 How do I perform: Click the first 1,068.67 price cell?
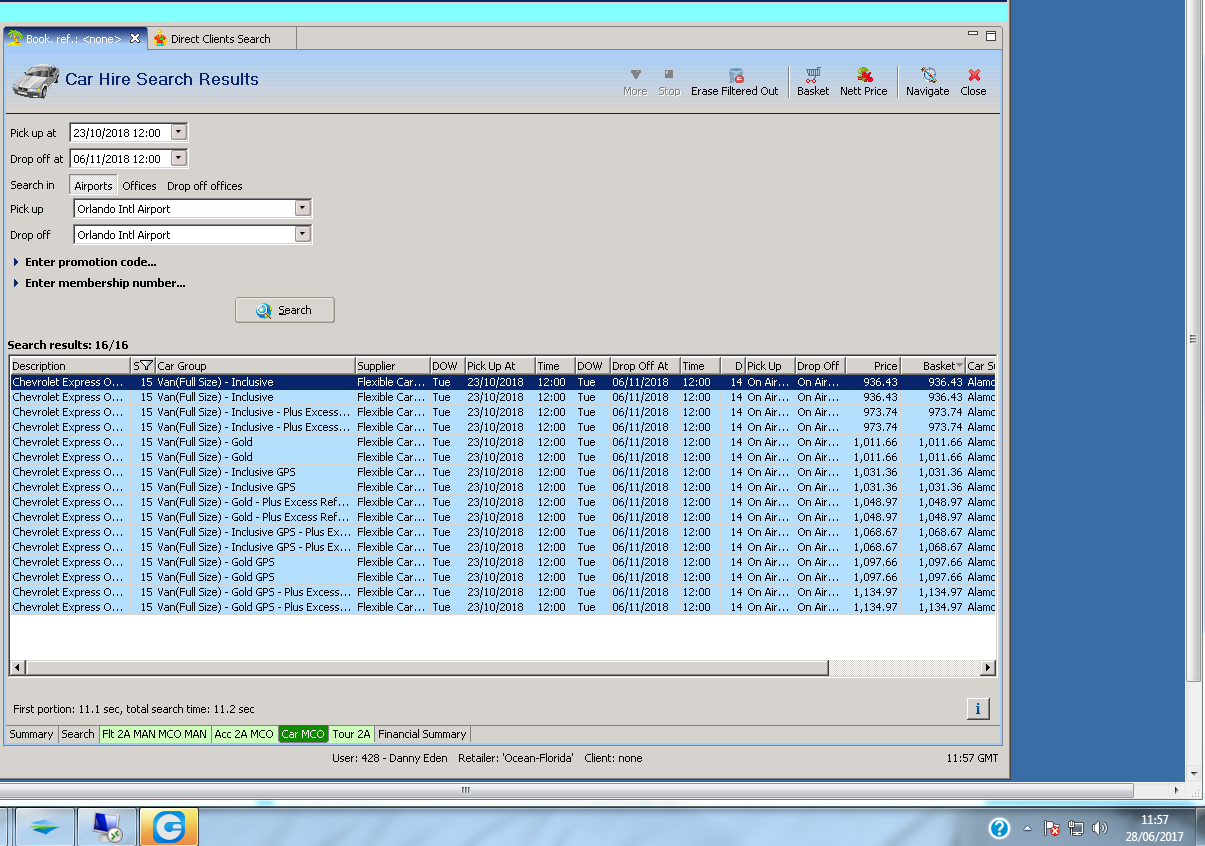click(875, 532)
